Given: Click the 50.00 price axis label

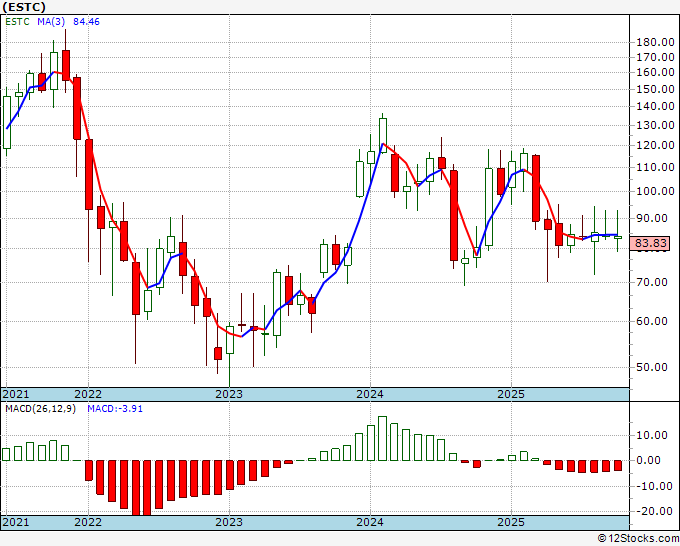Looking at the screenshot, I should click(x=652, y=367).
